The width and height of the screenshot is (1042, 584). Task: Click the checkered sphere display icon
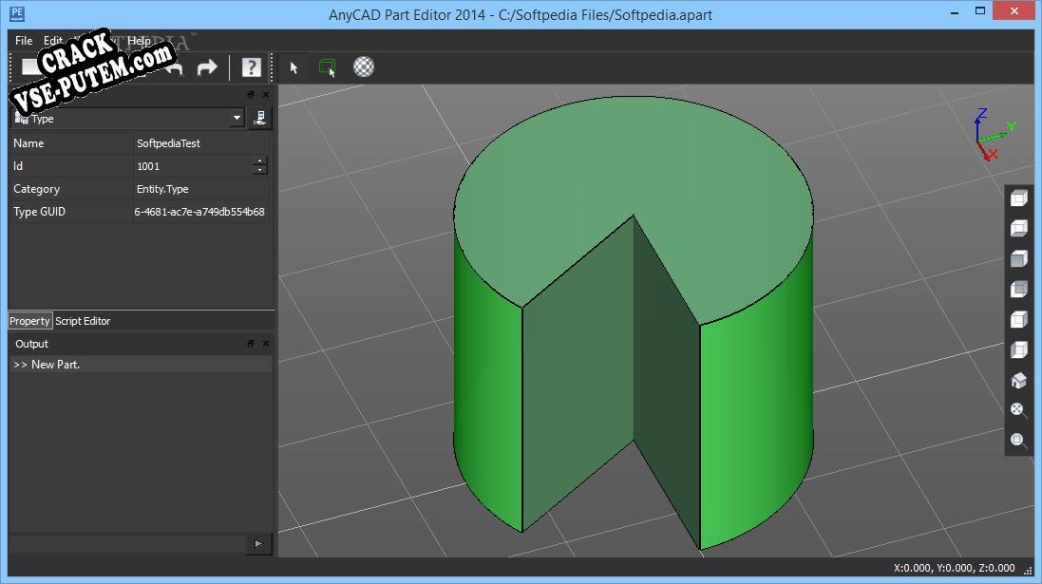click(365, 68)
